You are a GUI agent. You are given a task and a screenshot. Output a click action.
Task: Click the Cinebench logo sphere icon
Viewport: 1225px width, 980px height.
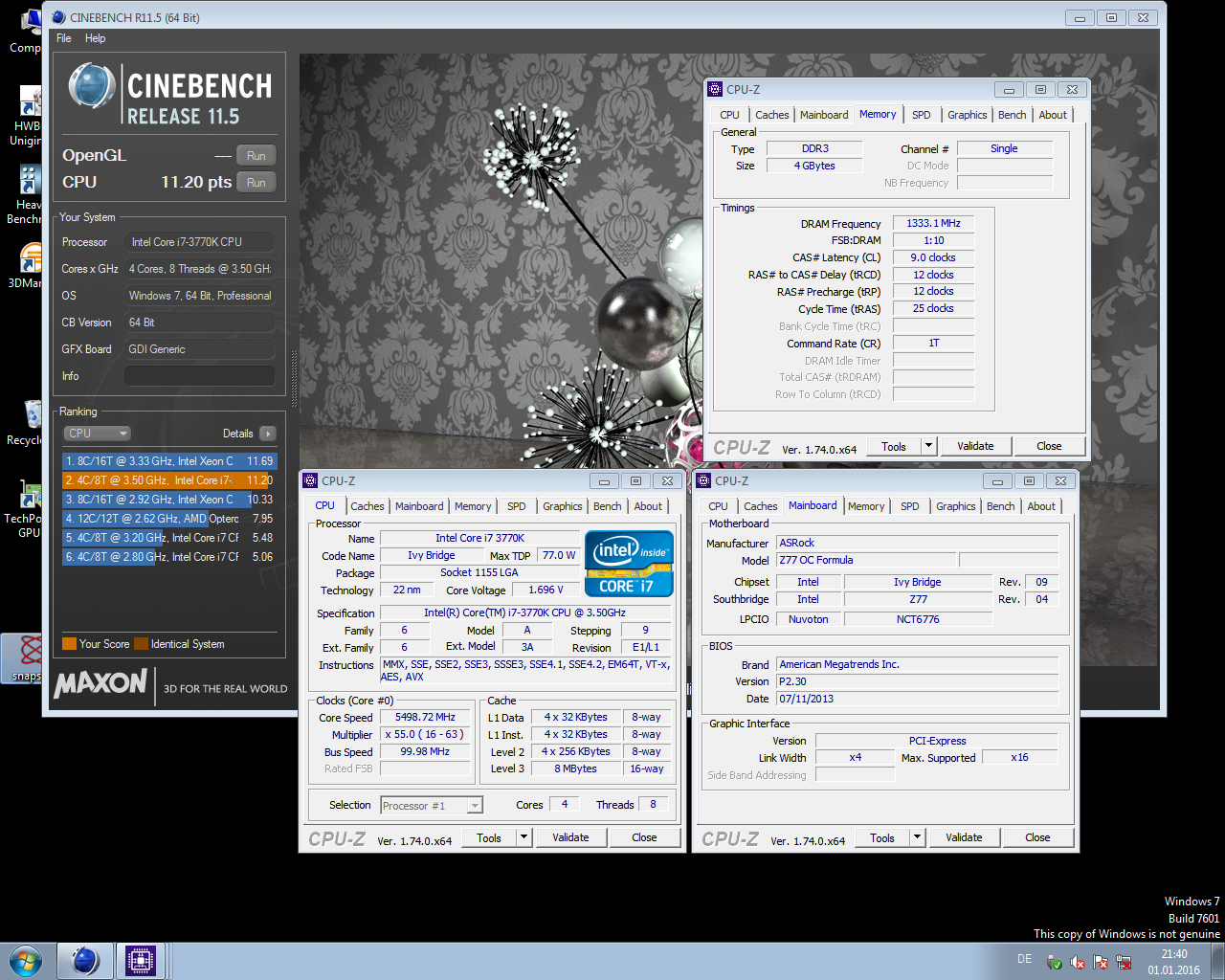tap(92, 86)
